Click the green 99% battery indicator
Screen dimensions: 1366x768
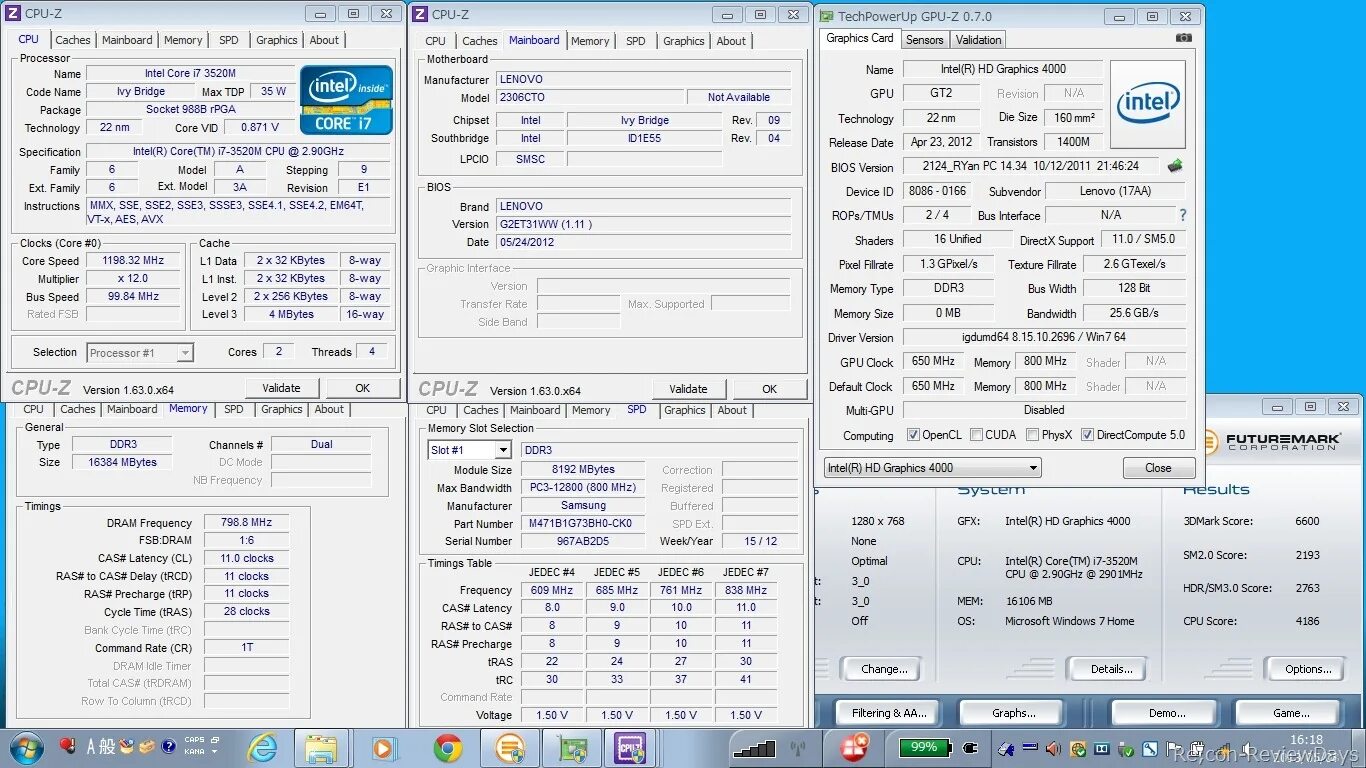[x=924, y=747]
